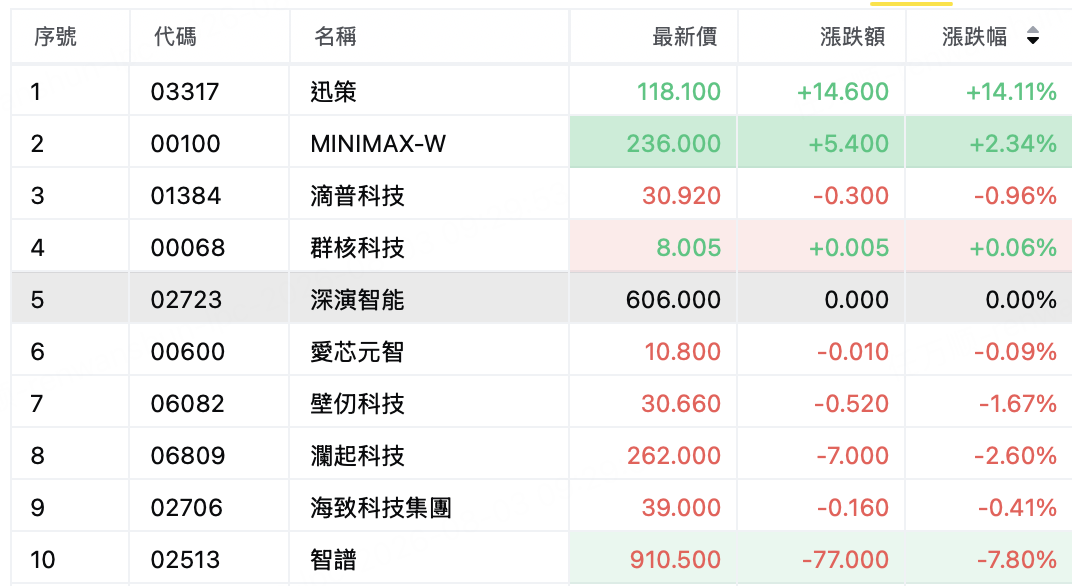Click the 名稱 column header

point(335,36)
